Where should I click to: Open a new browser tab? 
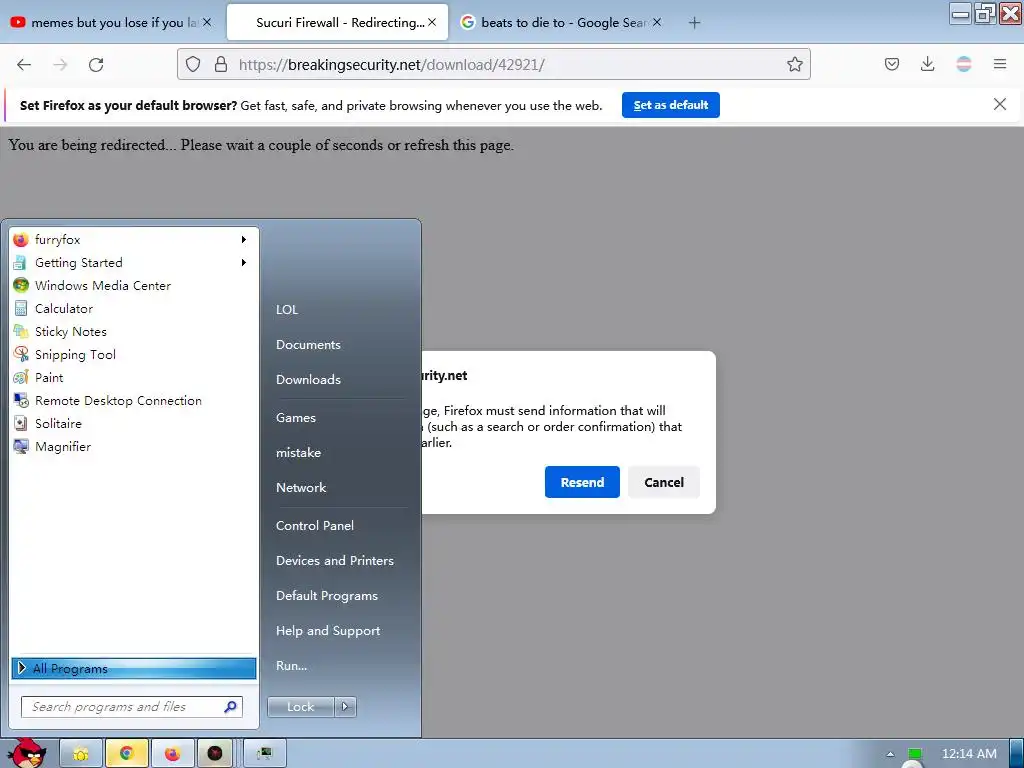click(694, 23)
